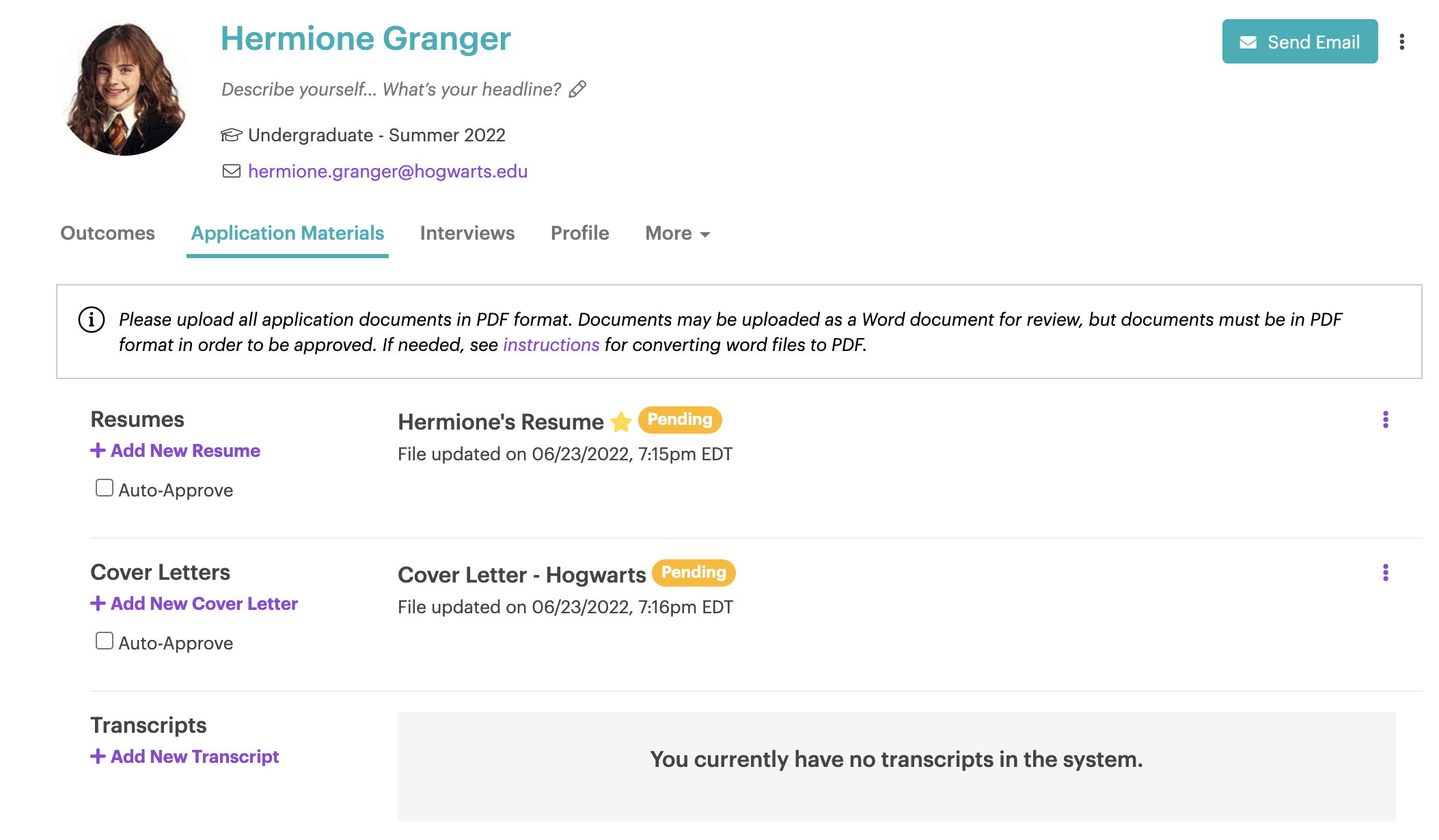Click Hermione Granger's profile photo

pos(125,89)
